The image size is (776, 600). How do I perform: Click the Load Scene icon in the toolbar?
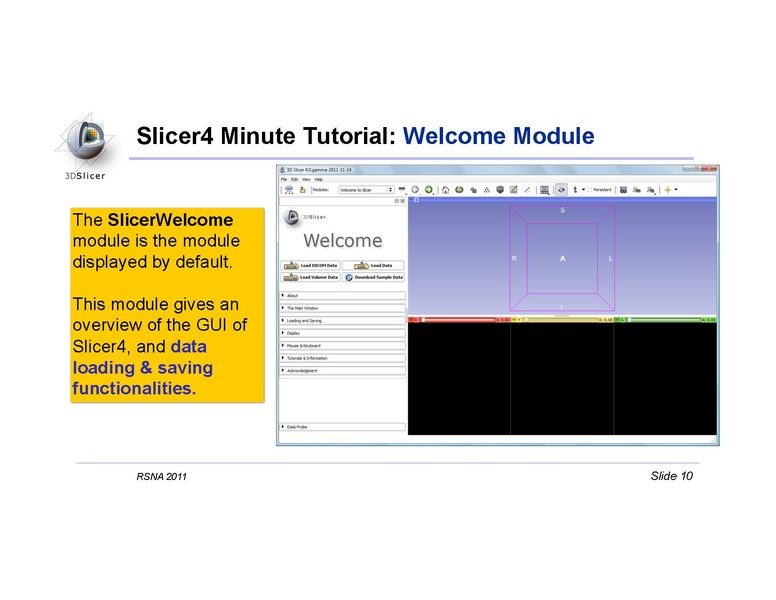289,190
